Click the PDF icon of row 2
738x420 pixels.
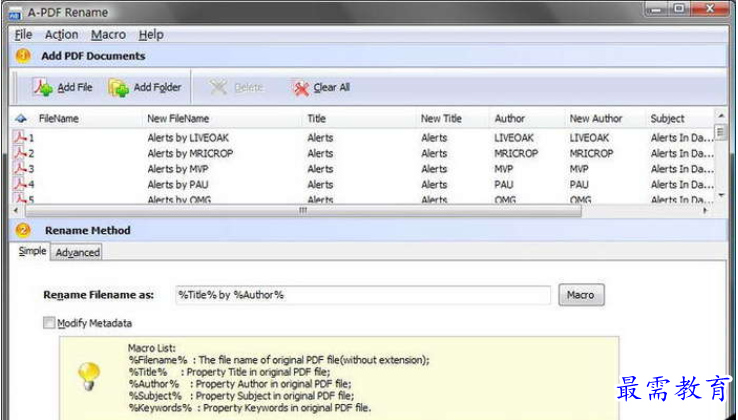tap(19, 153)
